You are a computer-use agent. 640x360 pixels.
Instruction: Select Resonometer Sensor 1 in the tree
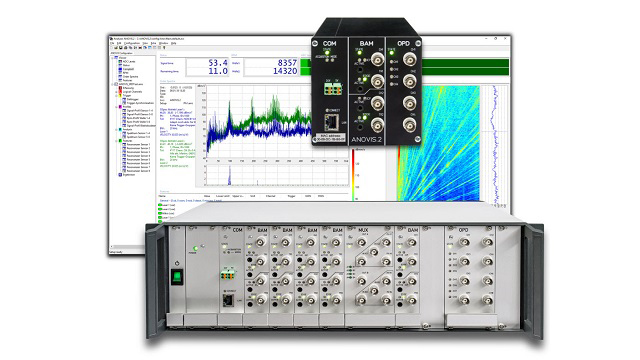coord(138,144)
